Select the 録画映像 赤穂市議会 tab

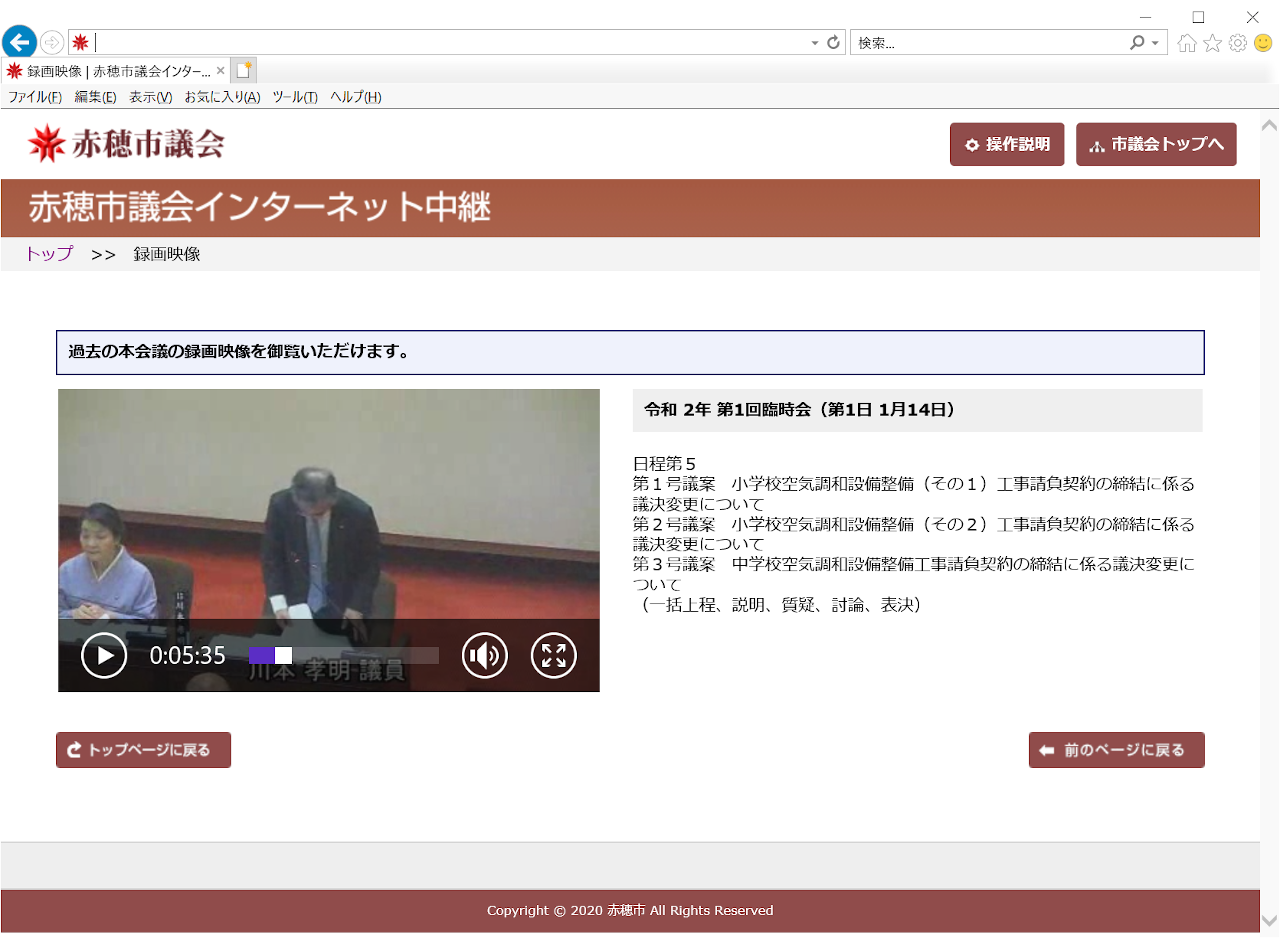116,71
